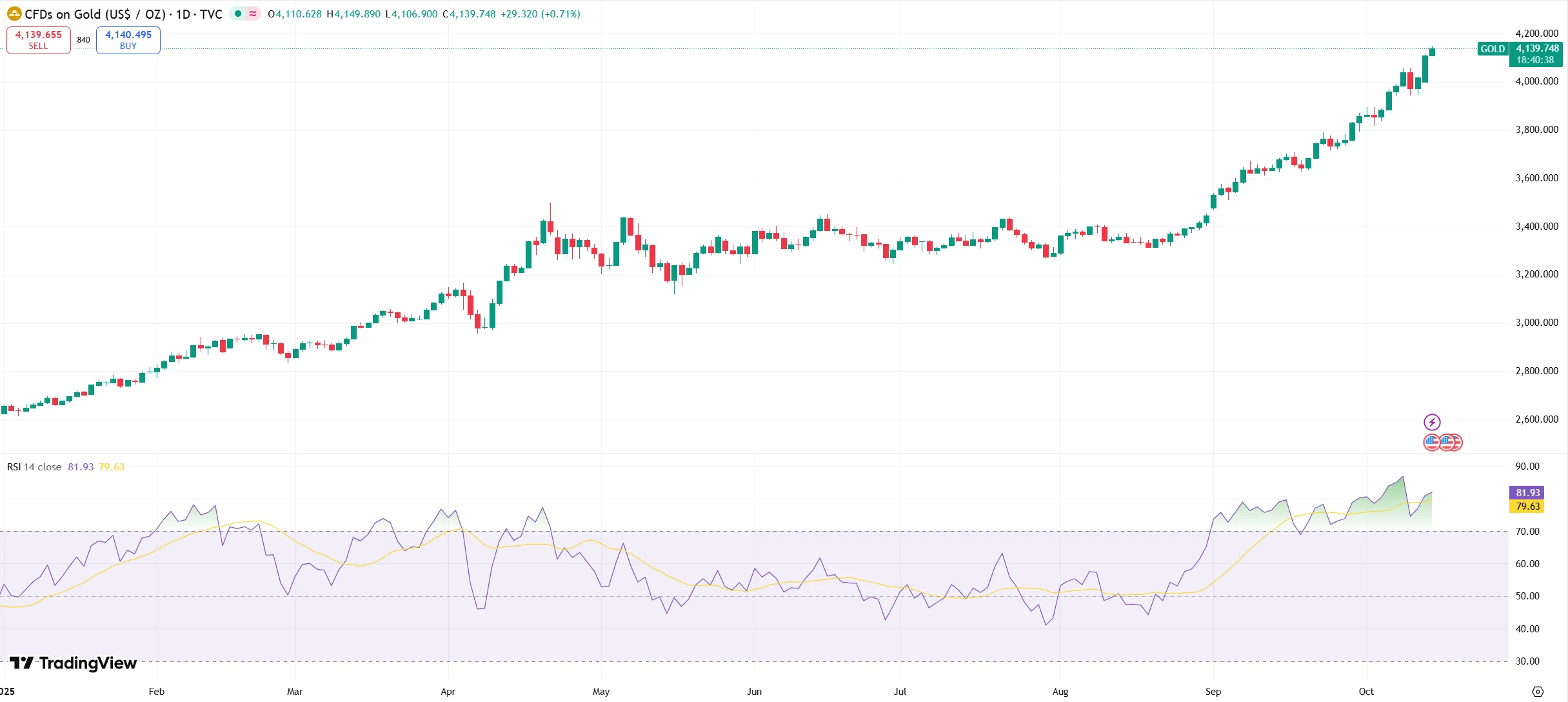Click the 70.00 RSI level on scale
Image resolution: width=1568 pixels, height=702 pixels.
point(1527,532)
